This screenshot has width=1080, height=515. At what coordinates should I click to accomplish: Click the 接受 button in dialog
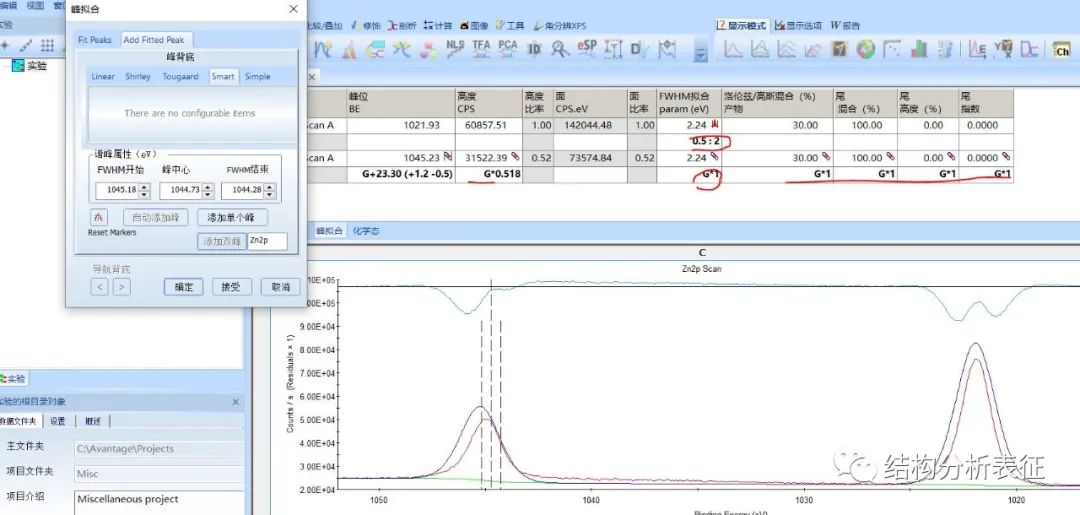click(x=231, y=287)
